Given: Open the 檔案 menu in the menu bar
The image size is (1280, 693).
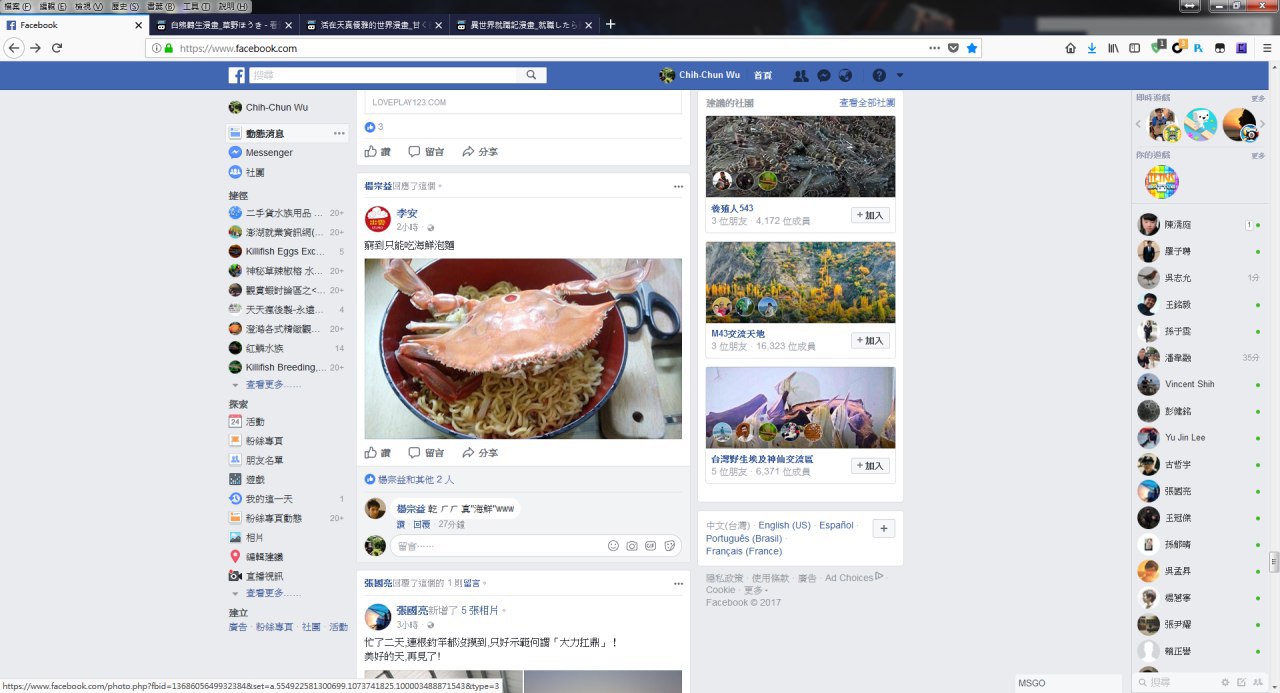Looking at the screenshot, I should pyautogui.click(x=17, y=6).
